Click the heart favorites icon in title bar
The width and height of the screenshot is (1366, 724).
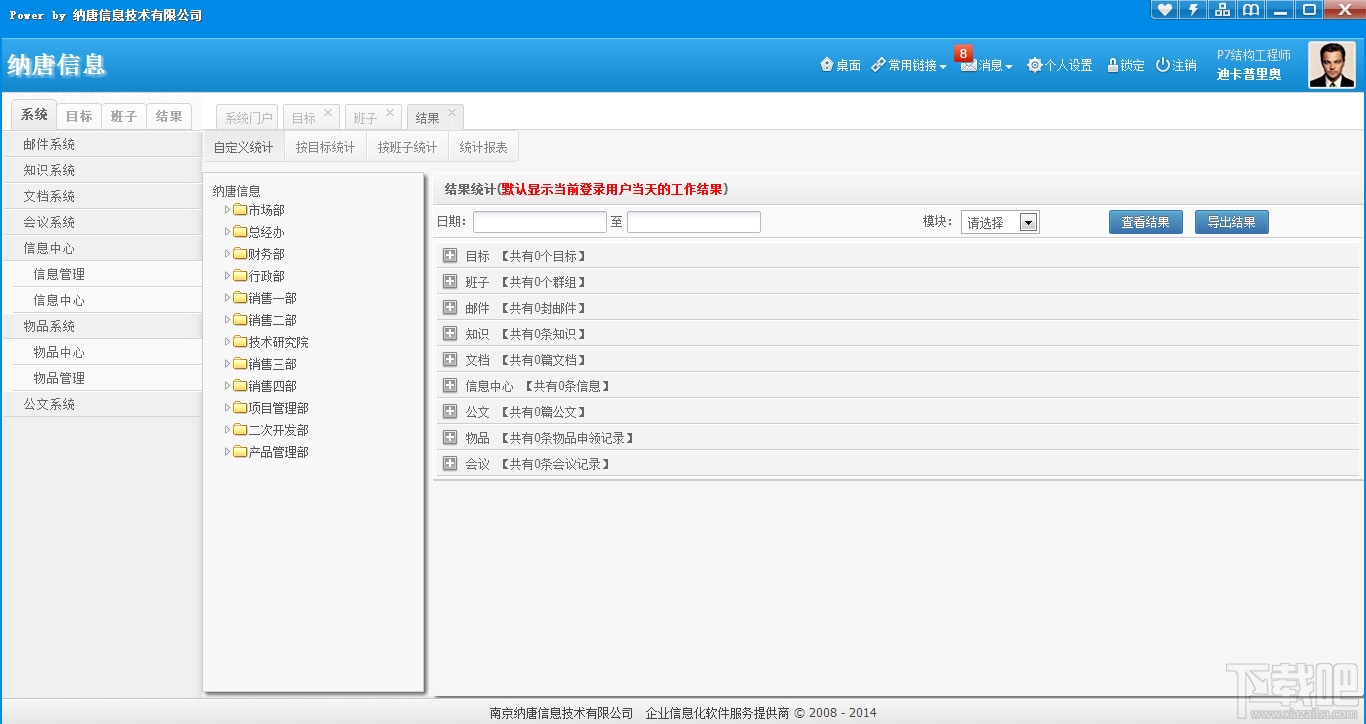[x=1164, y=10]
